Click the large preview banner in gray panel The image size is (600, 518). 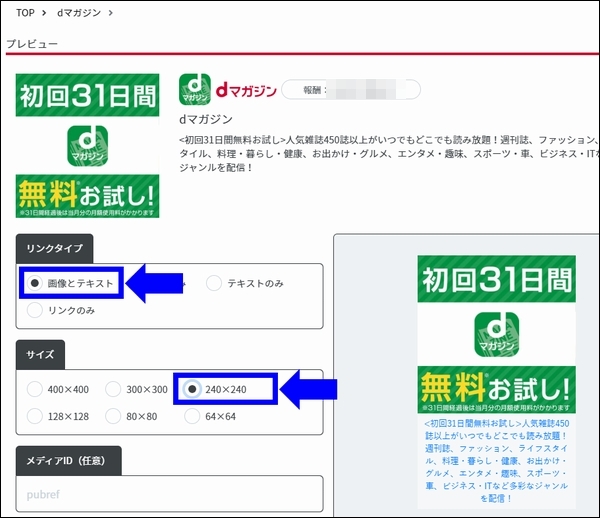496,334
